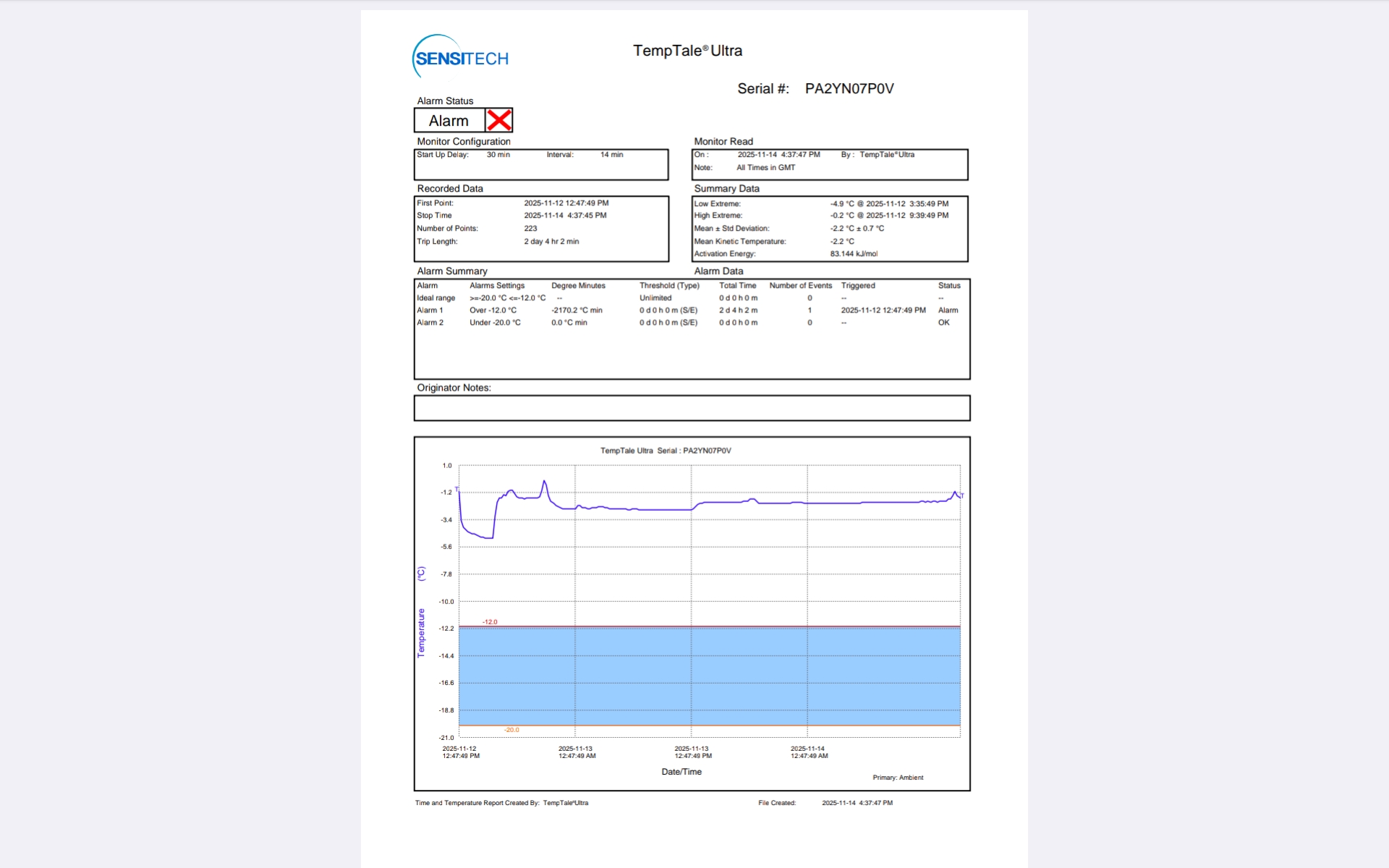
Task: Click the orange -20.0 threshold label
Action: (511, 730)
